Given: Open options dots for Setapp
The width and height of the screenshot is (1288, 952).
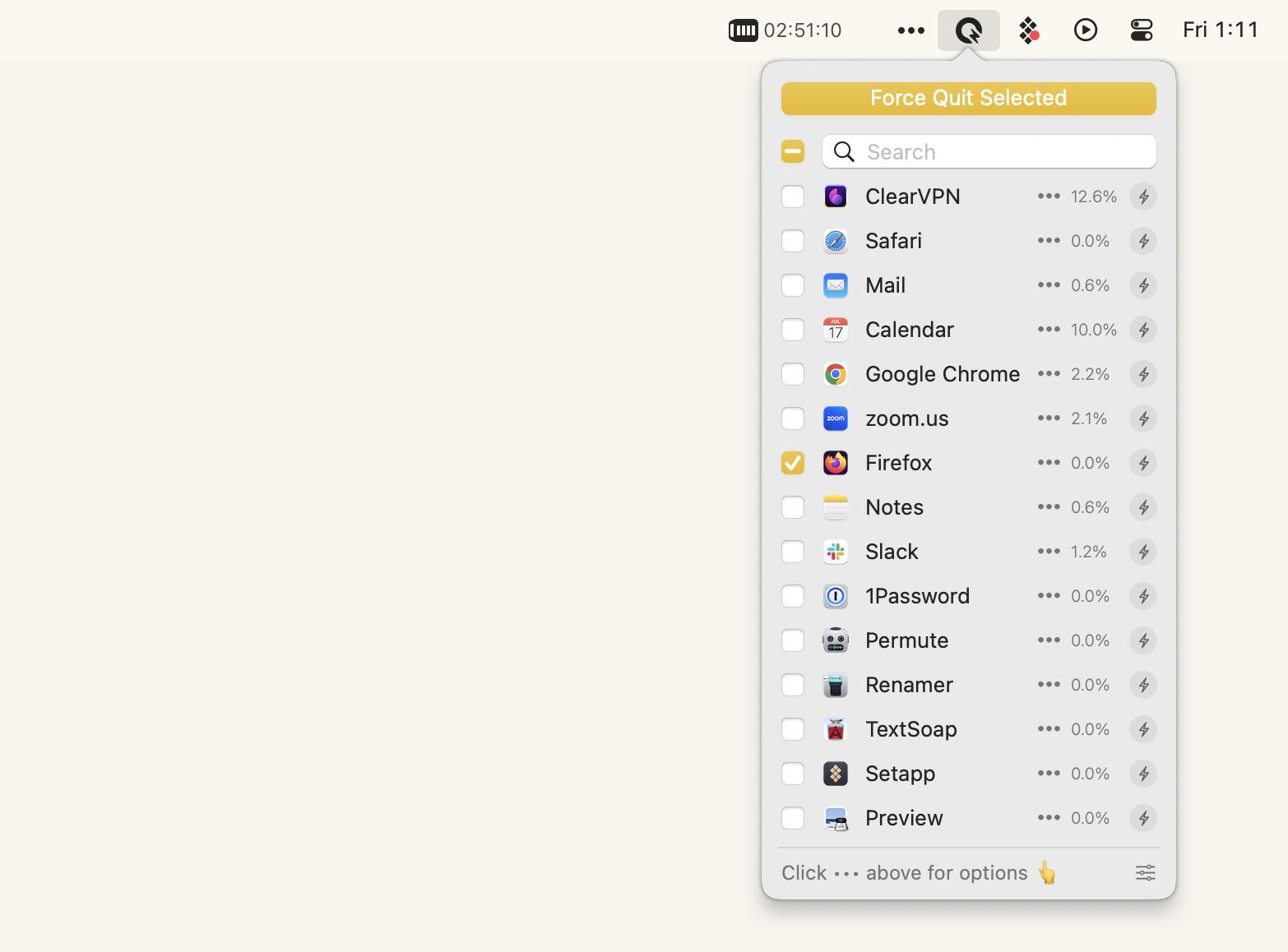Looking at the screenshot, I should [x=1049, y=773].
